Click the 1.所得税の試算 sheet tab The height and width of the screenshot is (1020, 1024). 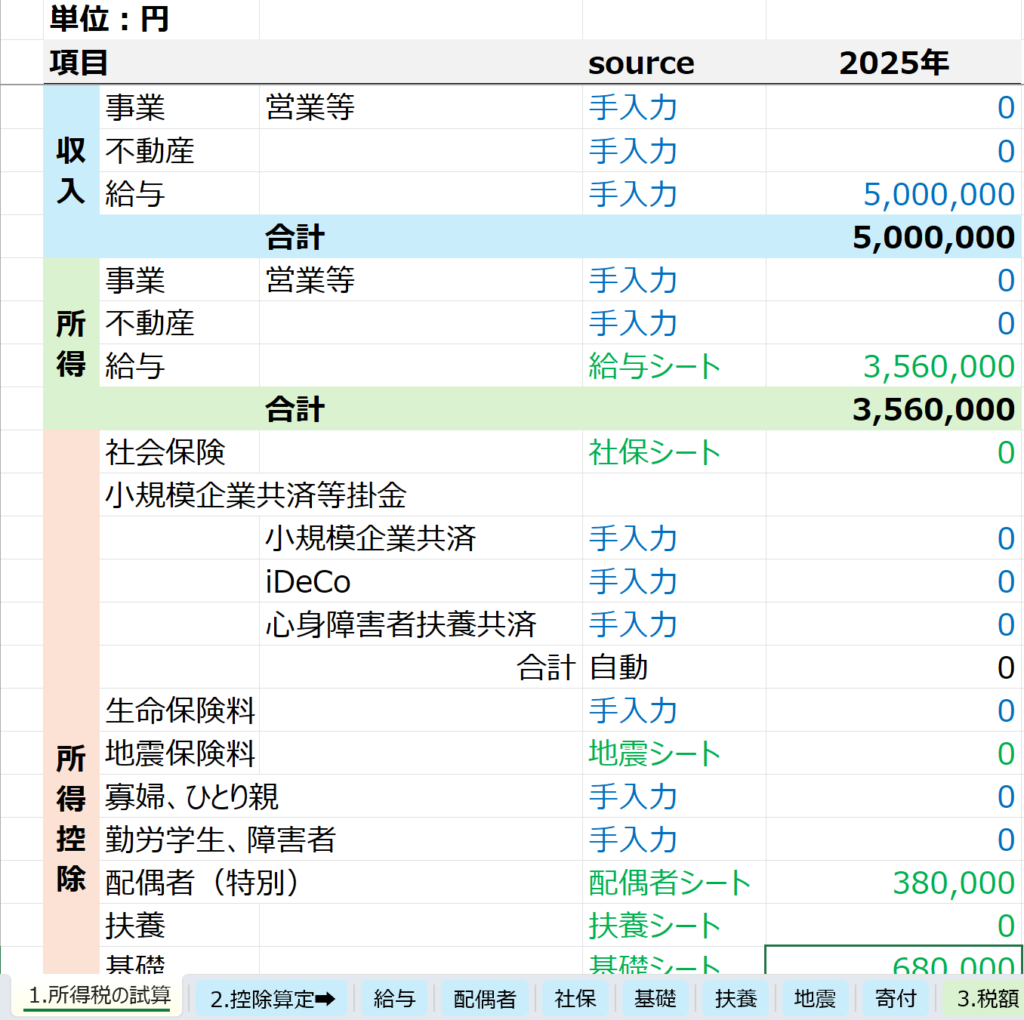pos(98,996)
